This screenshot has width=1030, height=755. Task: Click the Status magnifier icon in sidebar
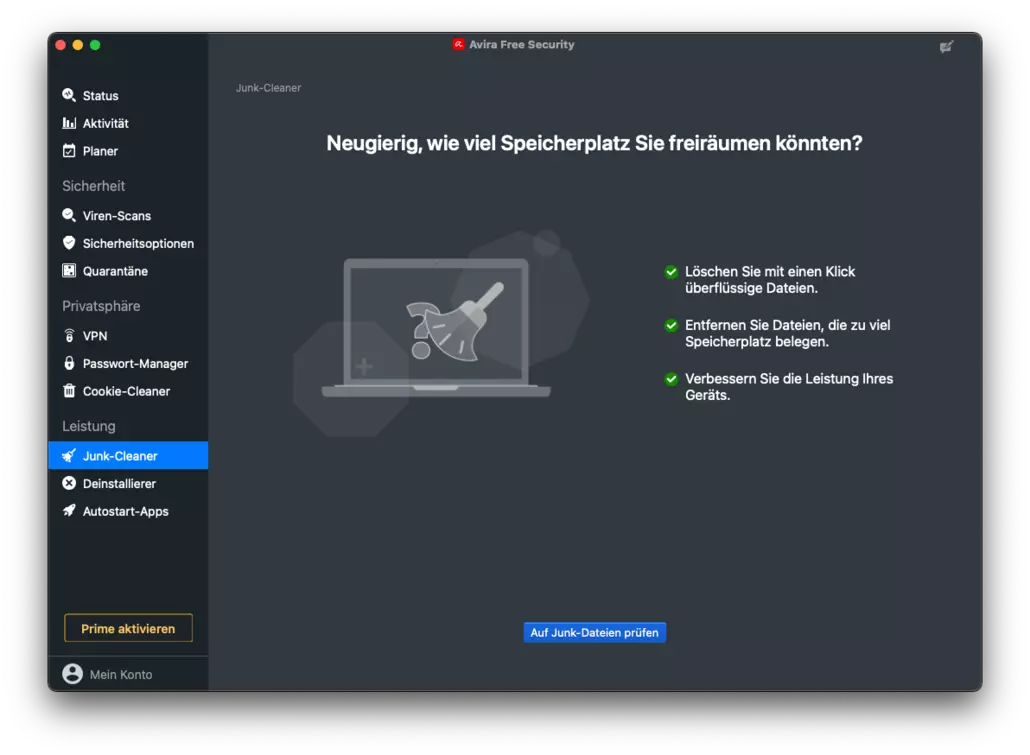[x=69, y=95]
